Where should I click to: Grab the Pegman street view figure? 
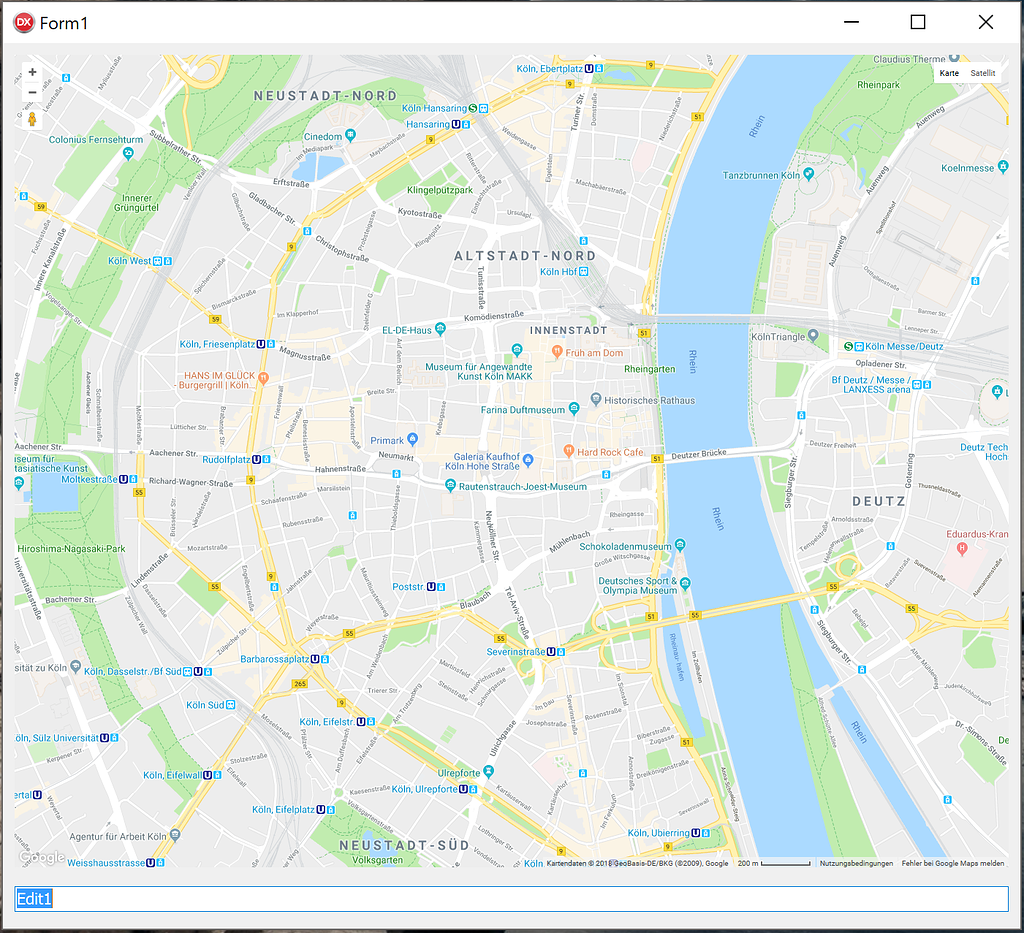31,118
